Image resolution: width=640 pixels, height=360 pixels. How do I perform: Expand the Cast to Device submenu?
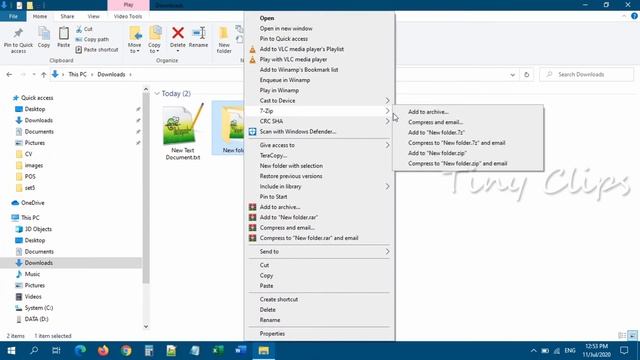[319, 100]
